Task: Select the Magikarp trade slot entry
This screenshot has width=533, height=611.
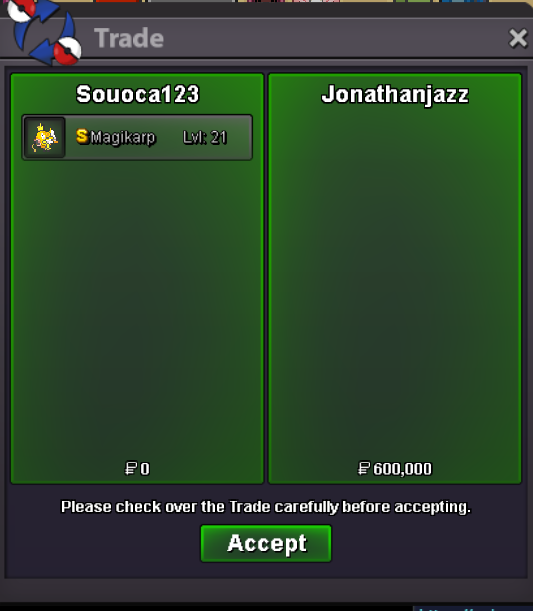Action: (137, 137)
